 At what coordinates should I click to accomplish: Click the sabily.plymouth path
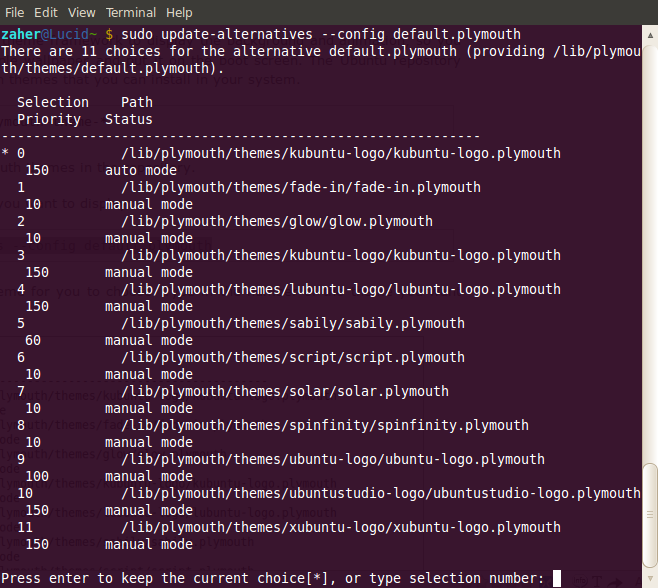coord(293,323)
